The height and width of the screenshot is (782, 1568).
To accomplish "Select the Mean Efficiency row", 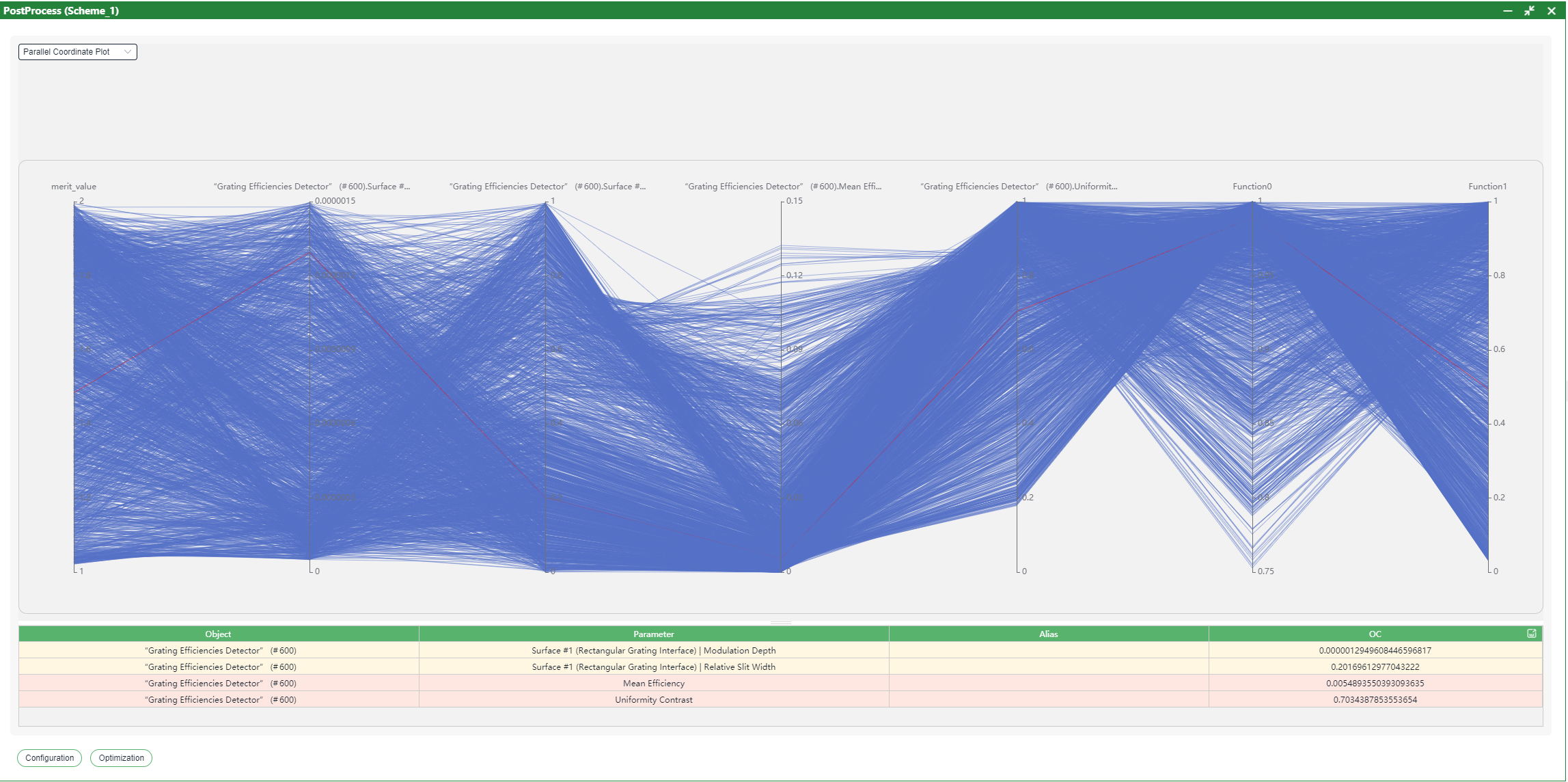I will click(x=780, y=684).
